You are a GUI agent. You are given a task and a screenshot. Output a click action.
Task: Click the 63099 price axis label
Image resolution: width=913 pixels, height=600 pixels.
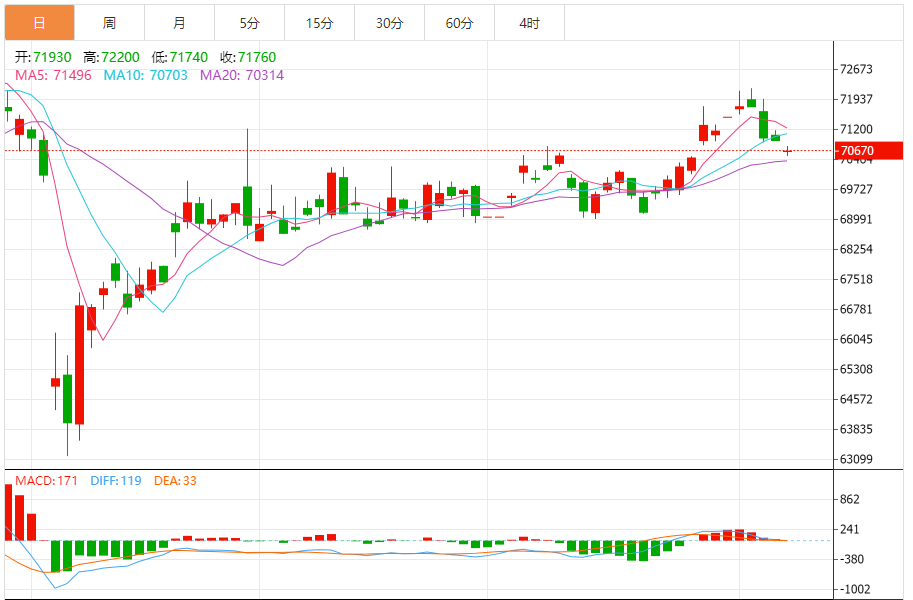pos(856,459)
